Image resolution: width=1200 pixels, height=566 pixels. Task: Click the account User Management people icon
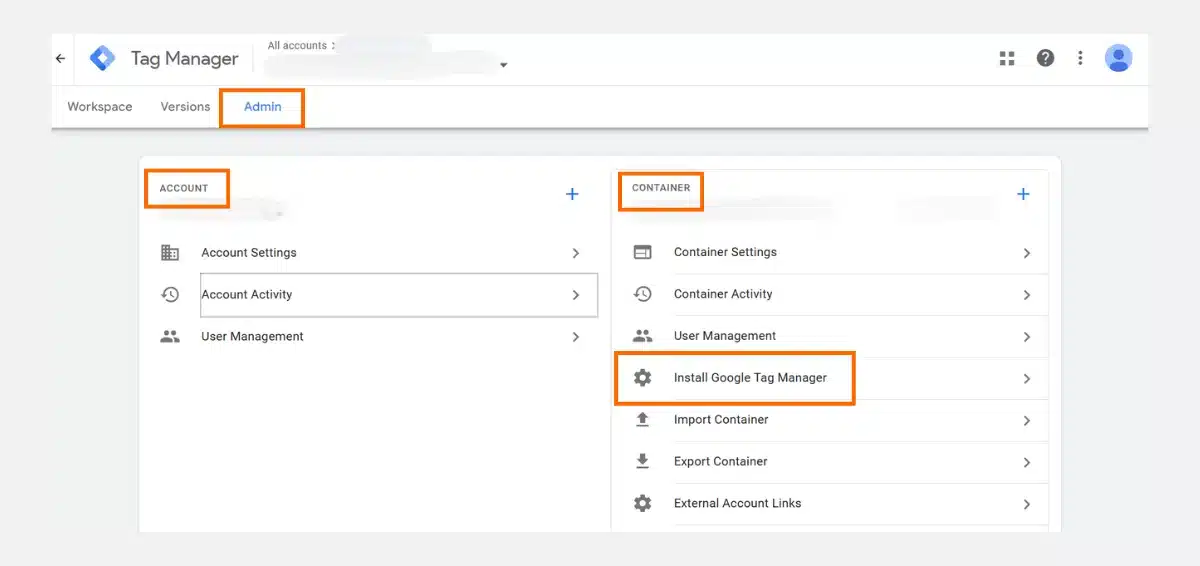click(x=170, y=337)
